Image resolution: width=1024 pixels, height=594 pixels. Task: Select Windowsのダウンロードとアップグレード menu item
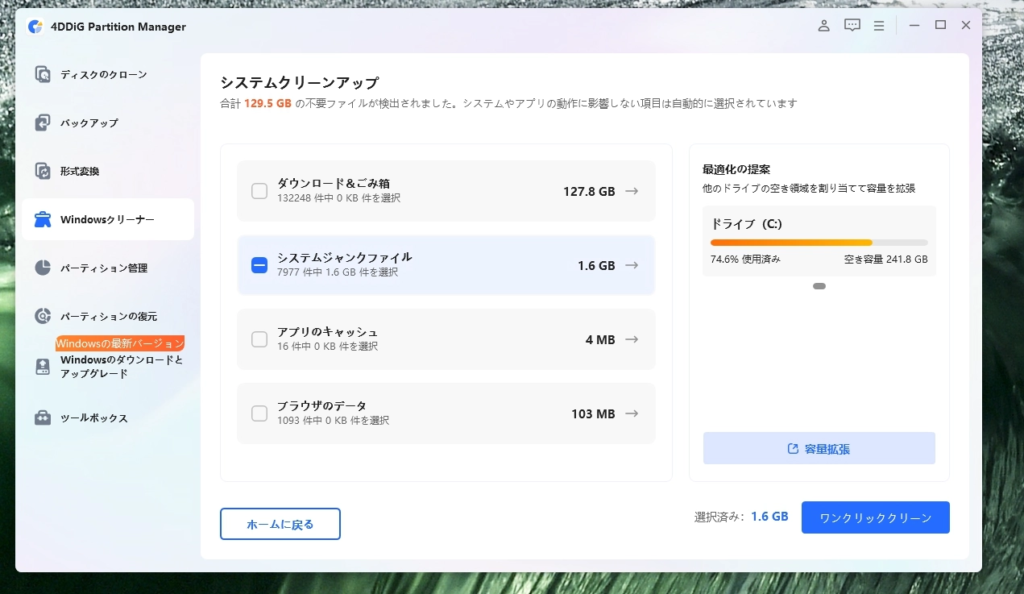tap(121, 367)
